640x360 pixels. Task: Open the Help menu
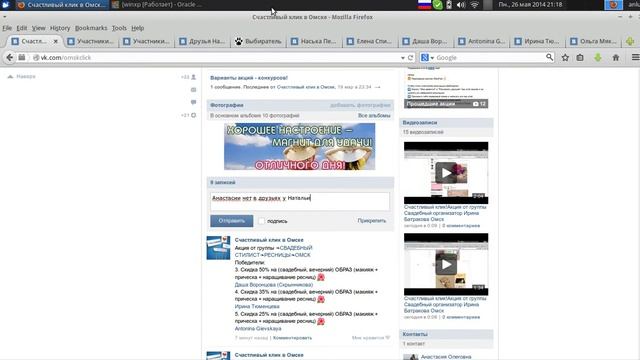(138, 28)
